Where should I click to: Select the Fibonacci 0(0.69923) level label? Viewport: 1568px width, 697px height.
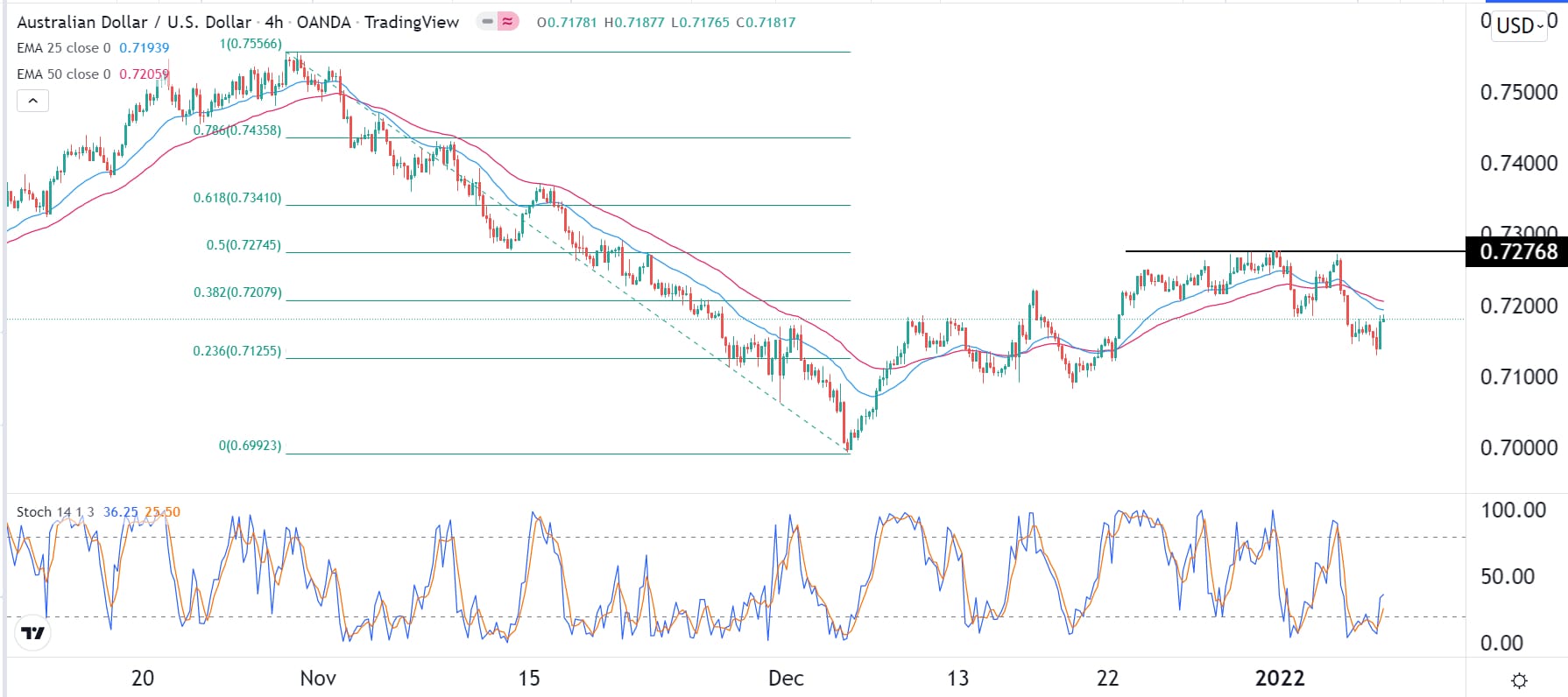point(251,446)
